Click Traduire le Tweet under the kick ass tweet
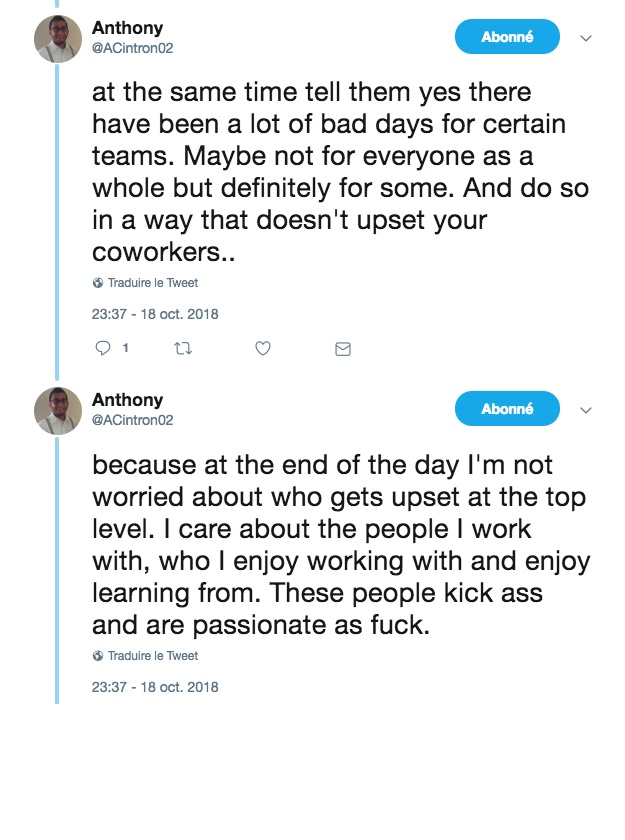The height and width of the screenshot is (840, 625). (152, 656)
